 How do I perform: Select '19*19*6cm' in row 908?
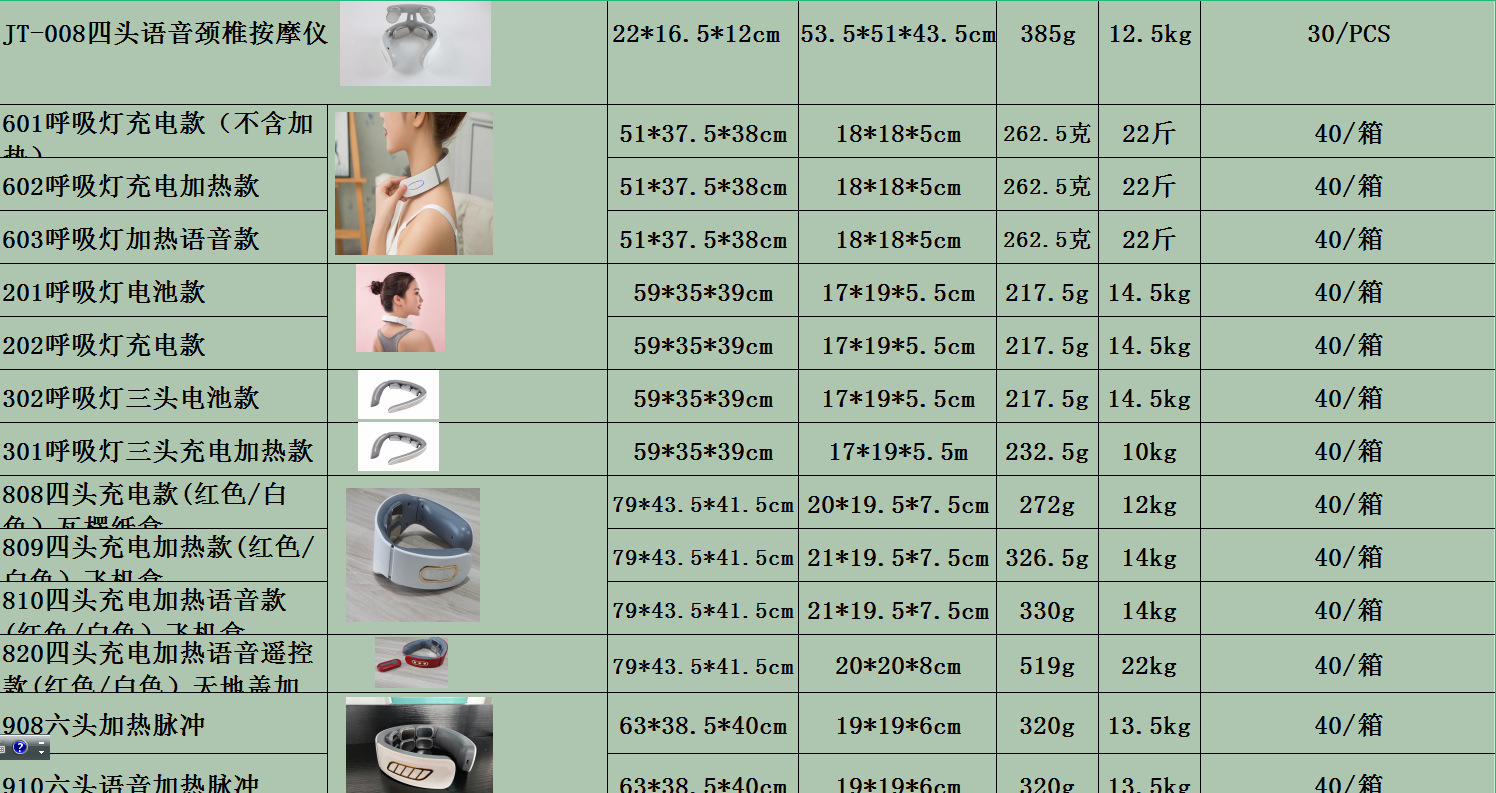point(898,723)
